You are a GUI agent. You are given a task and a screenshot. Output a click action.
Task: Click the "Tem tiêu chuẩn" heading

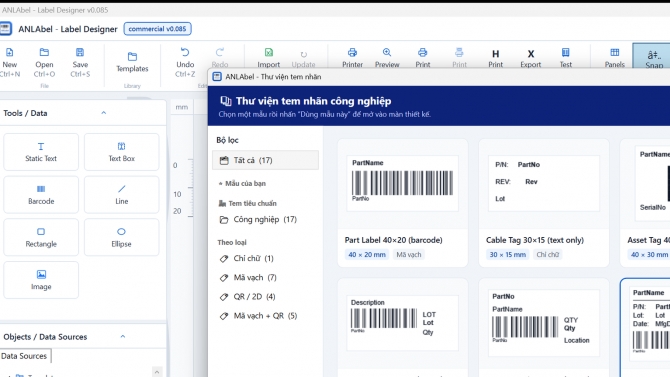[x=248, y=203]
